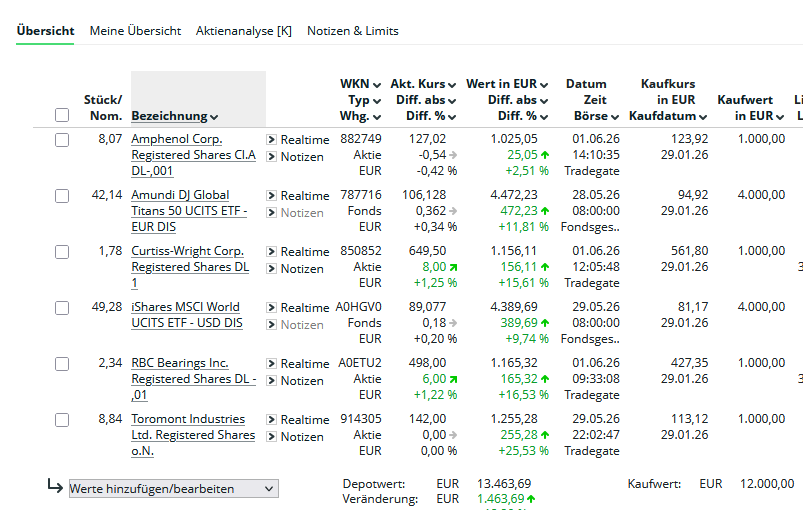Sort by Bezeichnung column header

point(175,116)
